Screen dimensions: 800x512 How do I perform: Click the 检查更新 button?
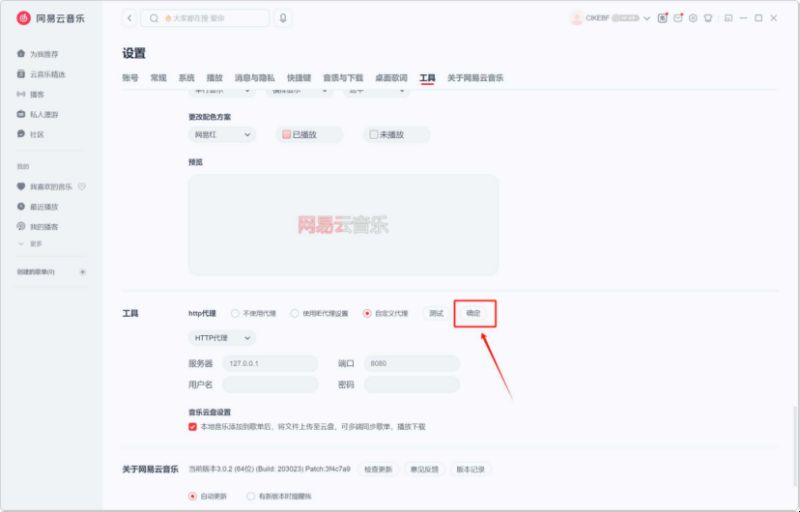(x=378, y=469)
